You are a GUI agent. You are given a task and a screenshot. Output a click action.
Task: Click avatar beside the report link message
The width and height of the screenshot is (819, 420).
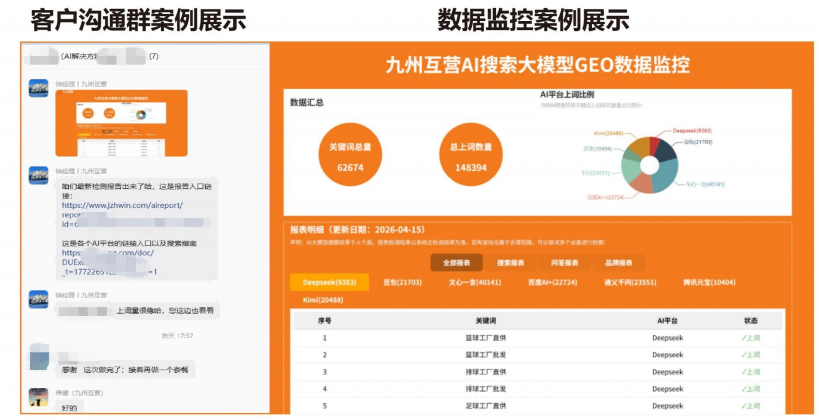[x=39, y=175]
